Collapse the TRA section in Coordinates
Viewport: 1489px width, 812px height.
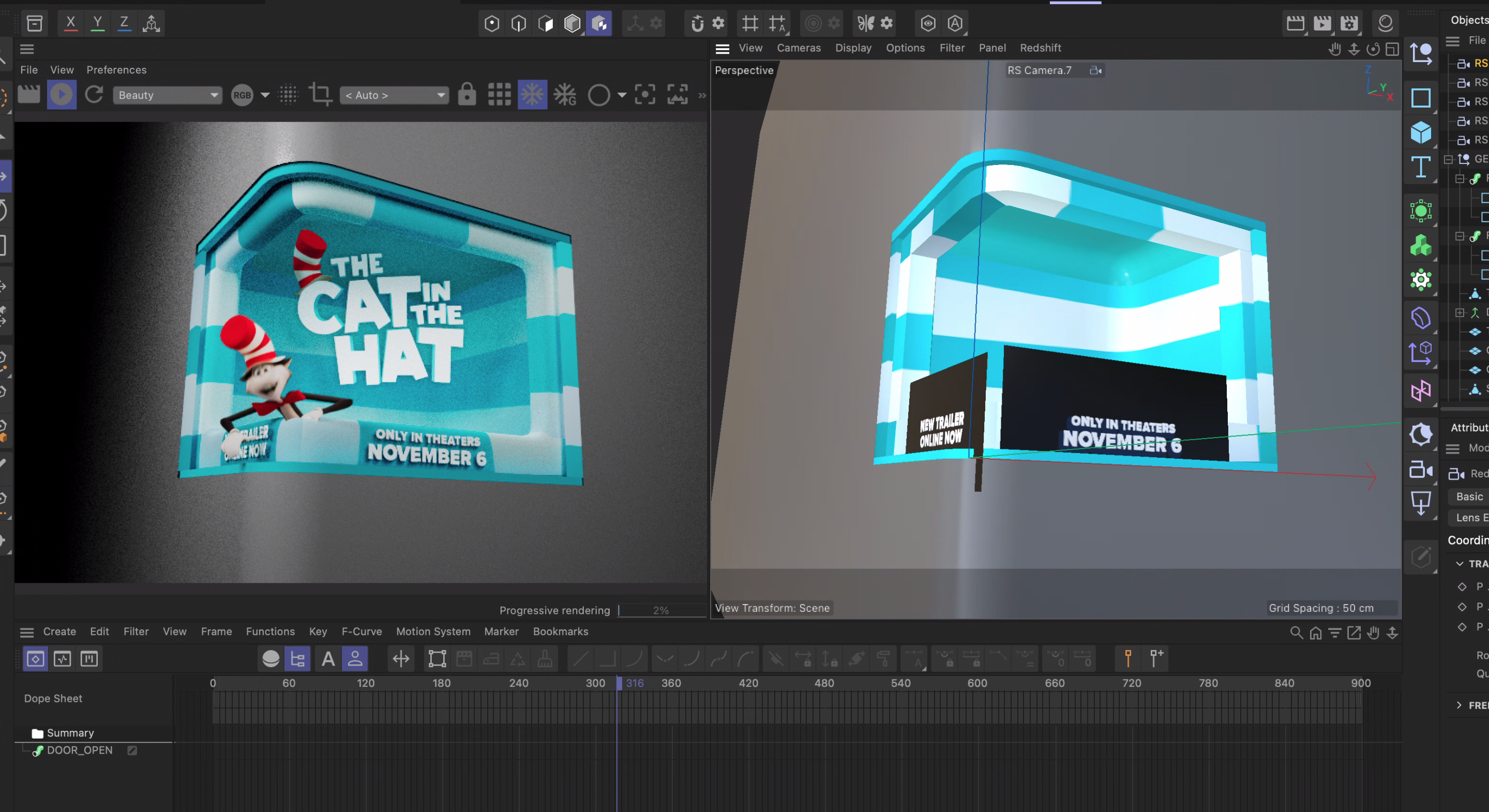[1460, 564]
